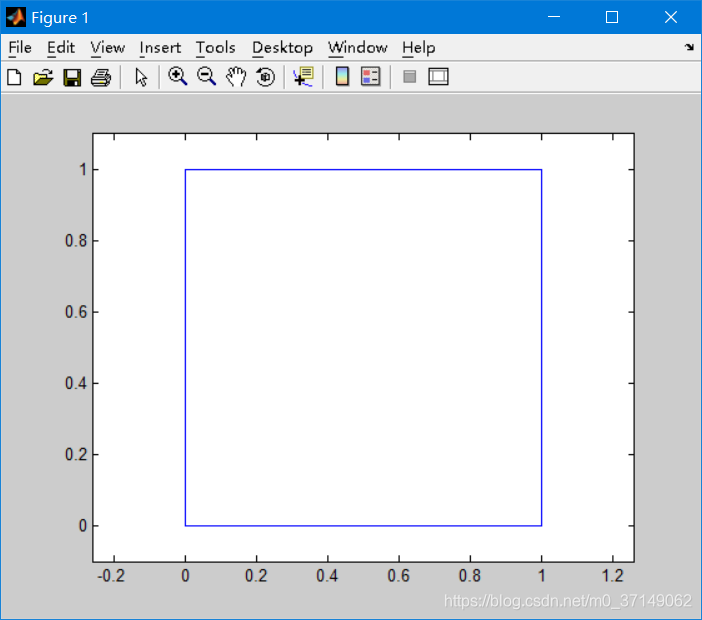Viewport: 702px width, 620px height.
Task: Open a file with the folder icon
Action: (43, 77)
